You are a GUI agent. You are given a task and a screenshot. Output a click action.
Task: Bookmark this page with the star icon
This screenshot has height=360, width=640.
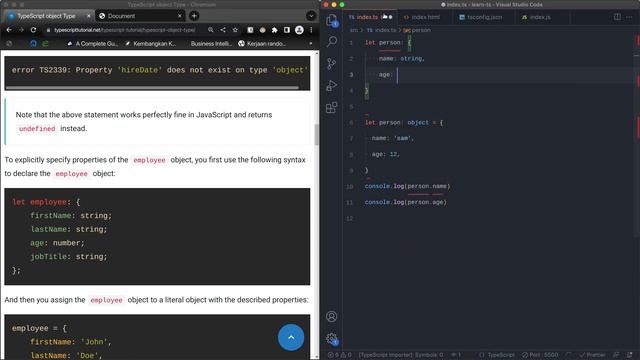pos(235,30)
